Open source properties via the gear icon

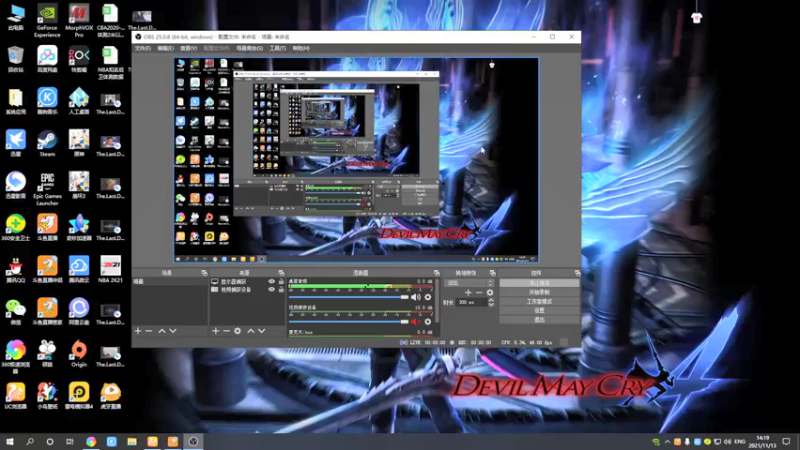pos(238,331)
